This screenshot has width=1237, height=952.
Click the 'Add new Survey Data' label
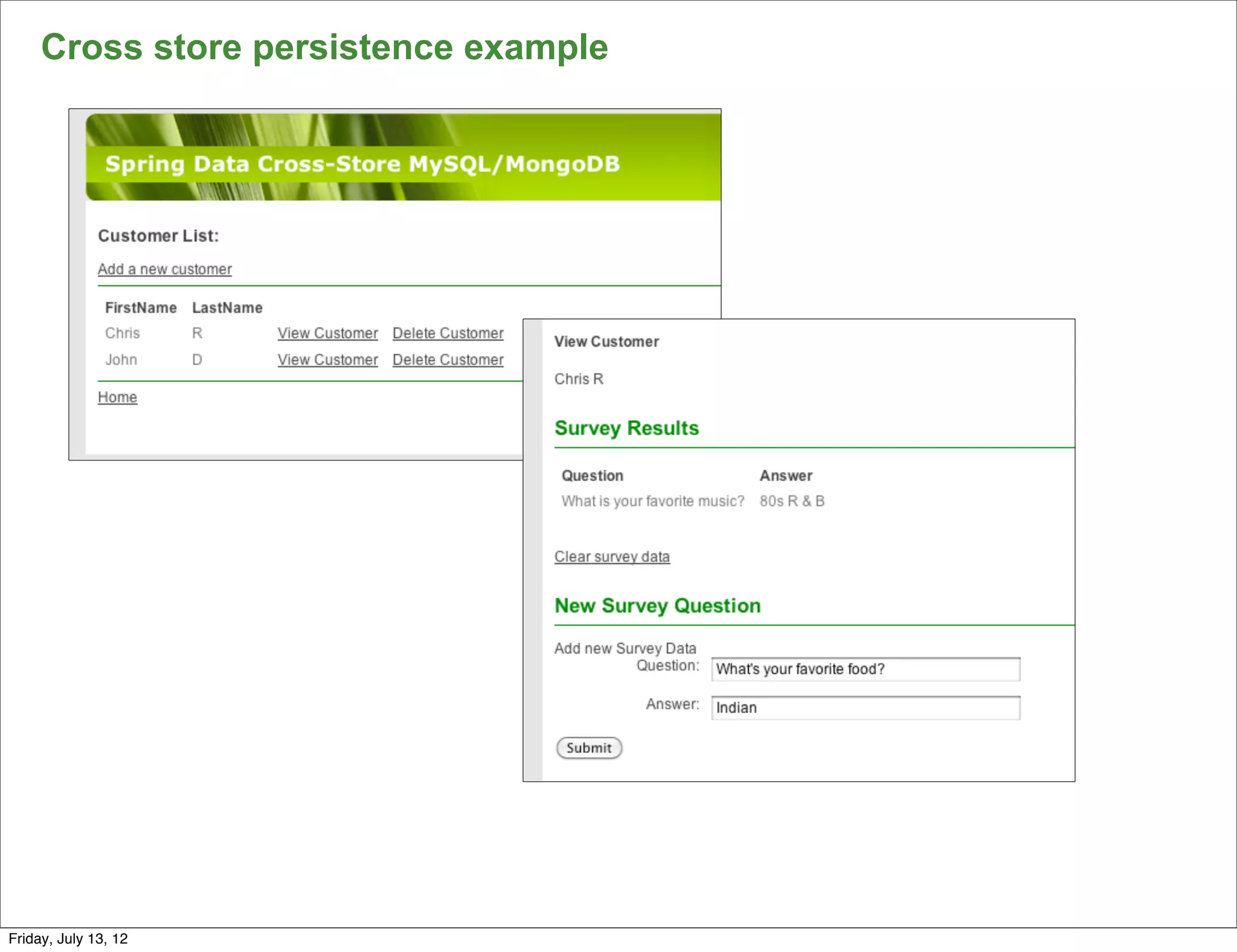pos(625,648)
